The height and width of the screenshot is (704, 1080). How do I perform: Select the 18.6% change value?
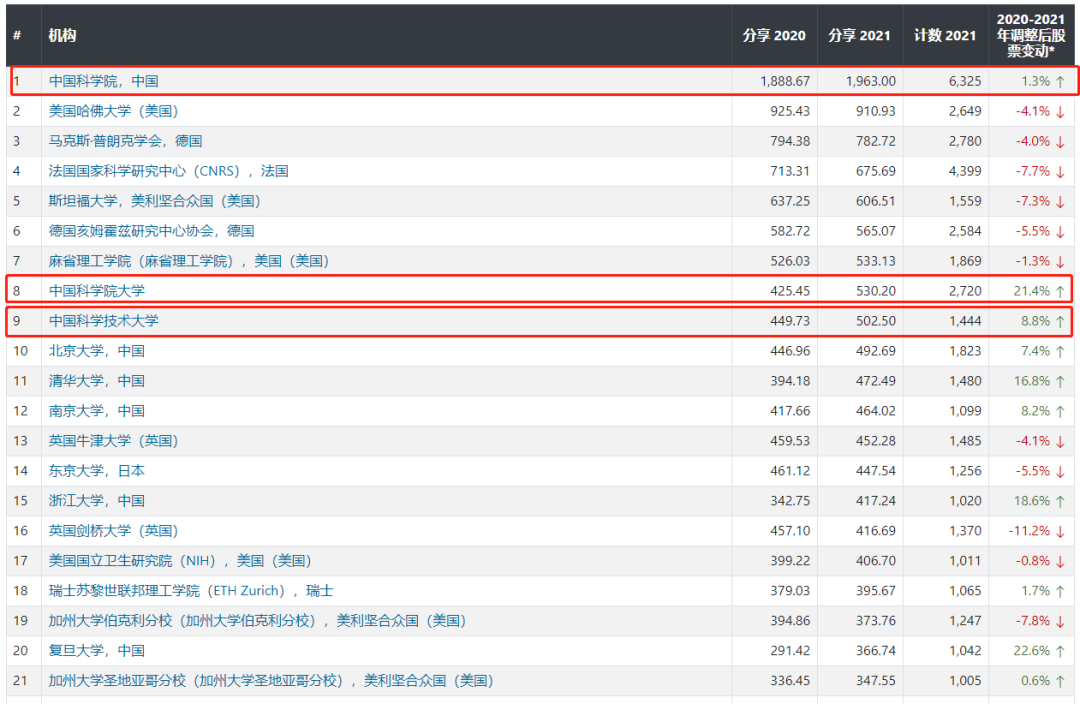click(x=1032, y=501)
